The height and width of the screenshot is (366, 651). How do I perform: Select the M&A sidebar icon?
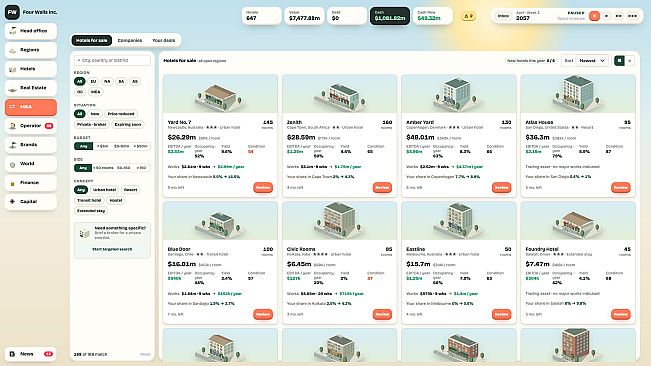(13, 107)
